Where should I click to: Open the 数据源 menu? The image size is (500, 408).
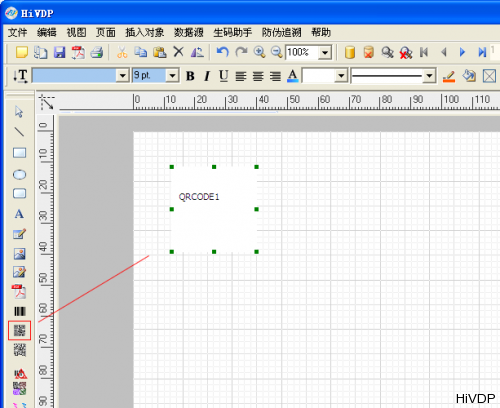click(189, 32)
